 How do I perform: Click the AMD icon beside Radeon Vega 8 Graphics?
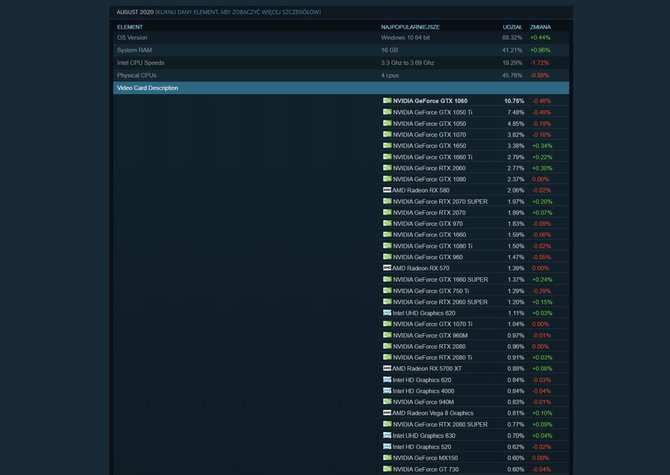click(387, 413)
